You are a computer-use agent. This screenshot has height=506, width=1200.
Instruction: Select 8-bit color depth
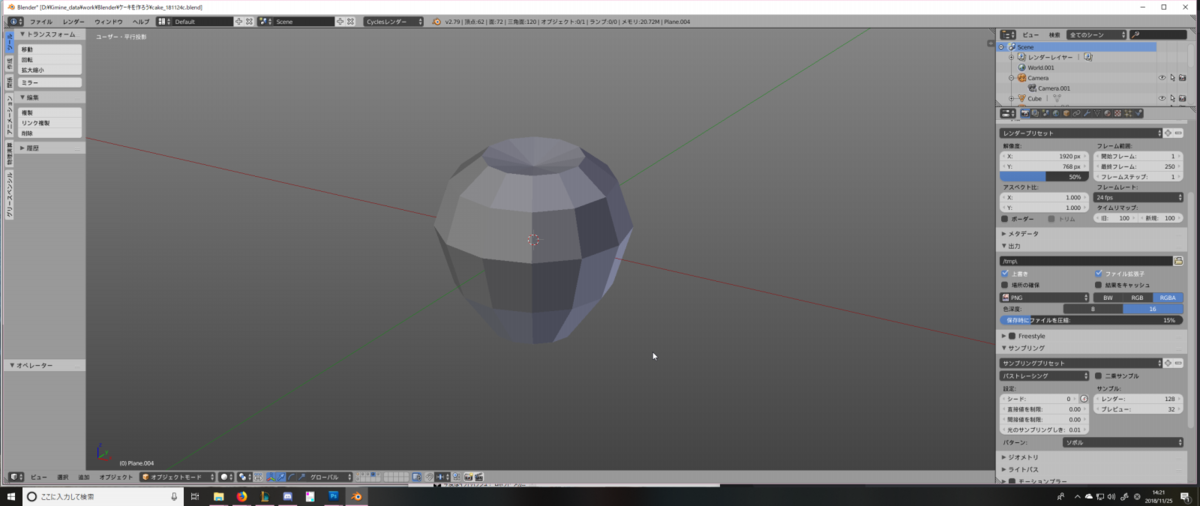click(1092, 309)
